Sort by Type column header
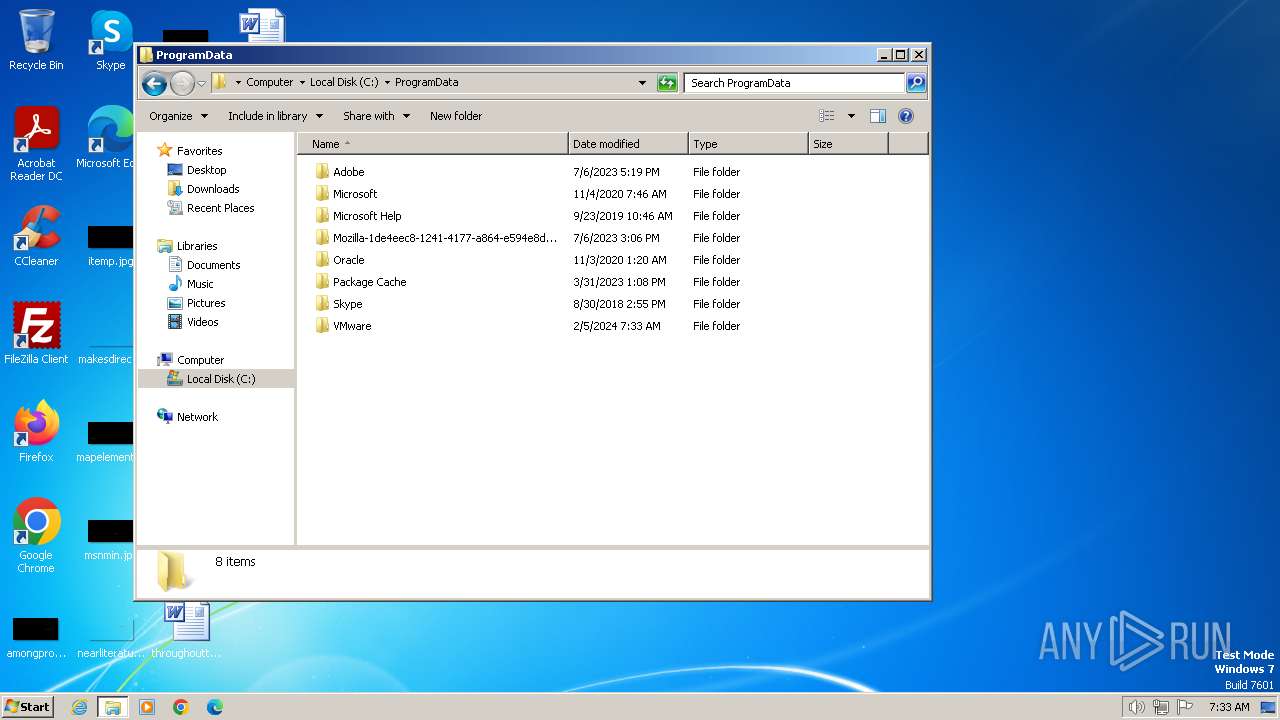Viewport: 1280px width, 720px height. click(x=748, y=144)
